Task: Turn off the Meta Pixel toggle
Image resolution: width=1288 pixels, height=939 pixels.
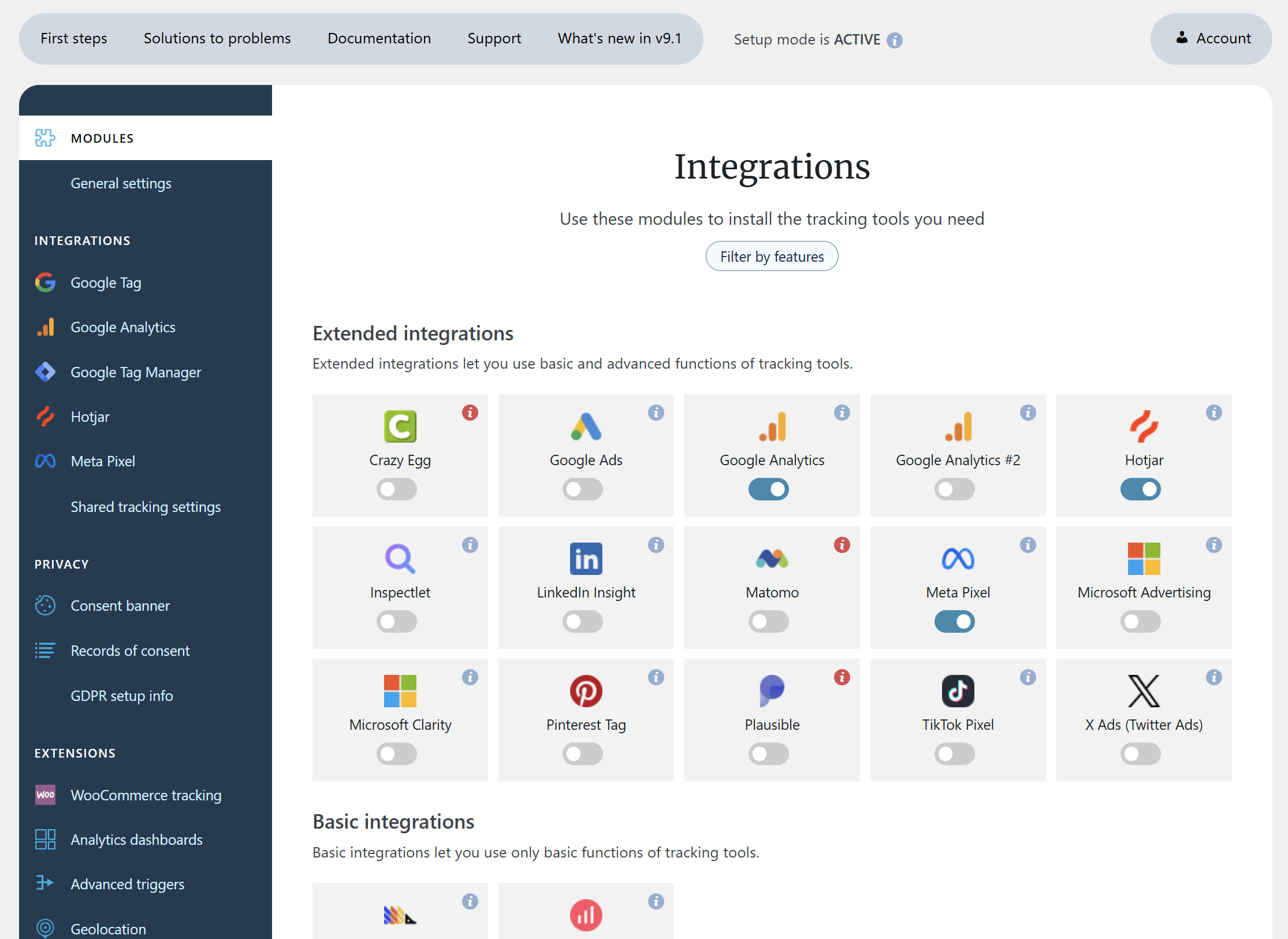Action: coord(955,622)
